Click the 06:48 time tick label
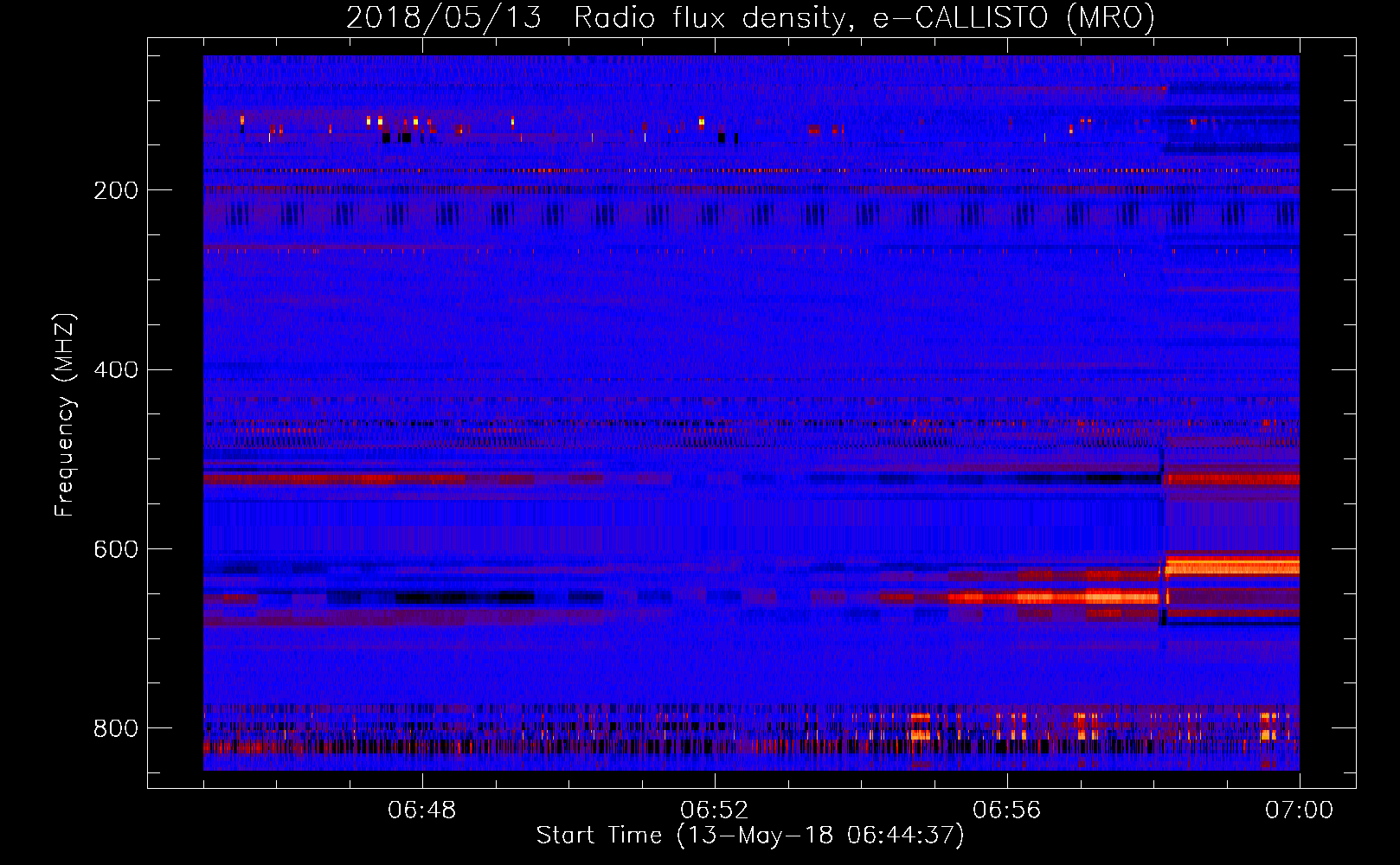The height and width of the screenshot is (865, 1400). pyautogui.click(x=422, y=811)
